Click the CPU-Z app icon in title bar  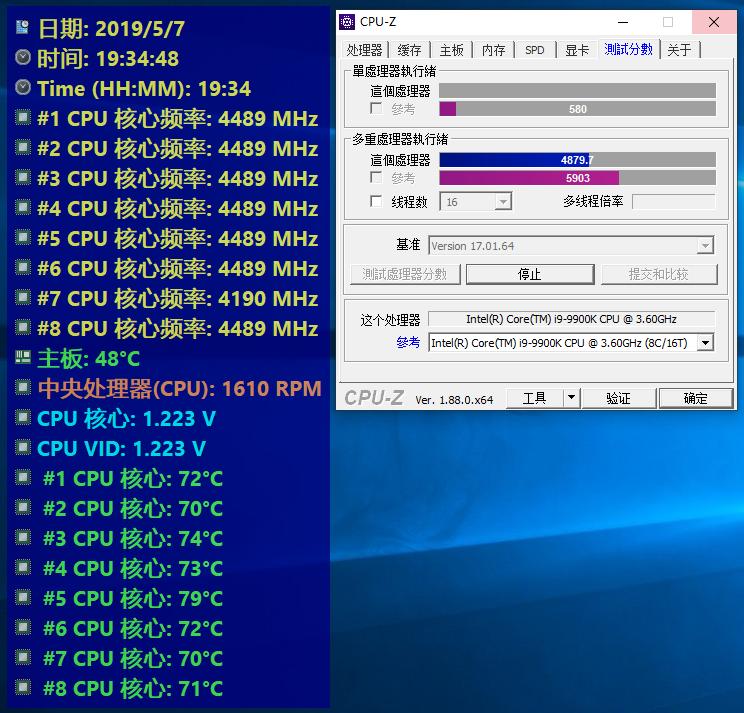[x=347, y=22]
